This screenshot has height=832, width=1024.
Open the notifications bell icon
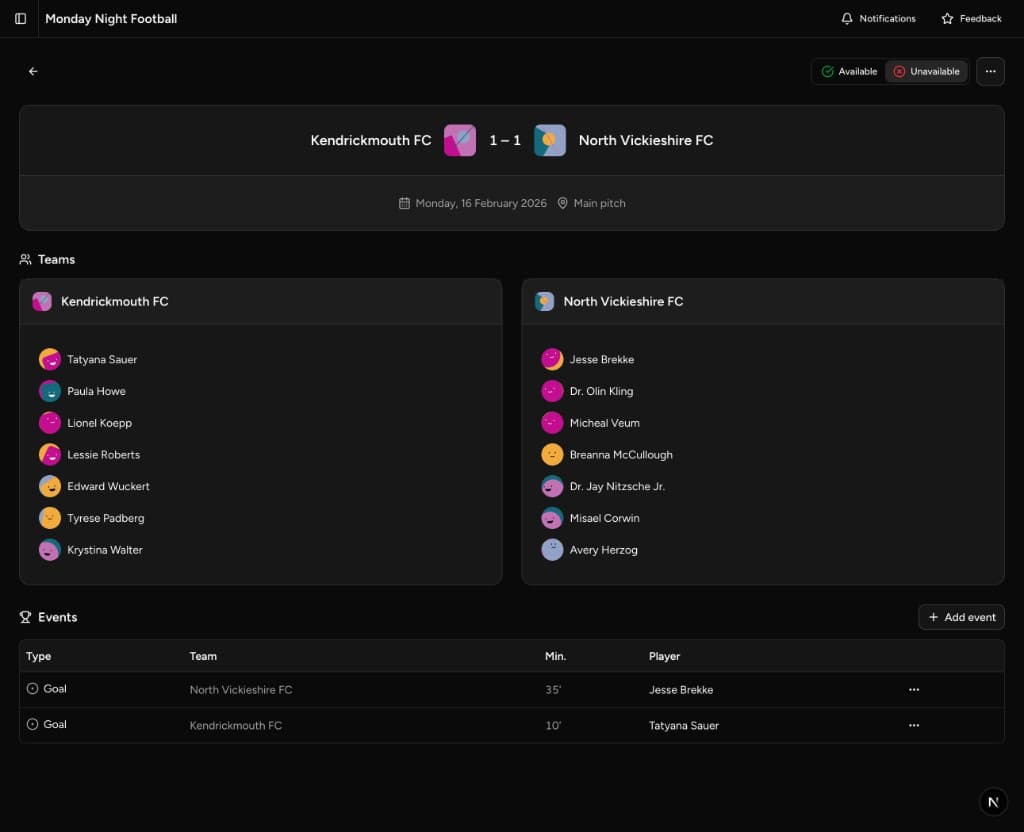pos(845,18)
